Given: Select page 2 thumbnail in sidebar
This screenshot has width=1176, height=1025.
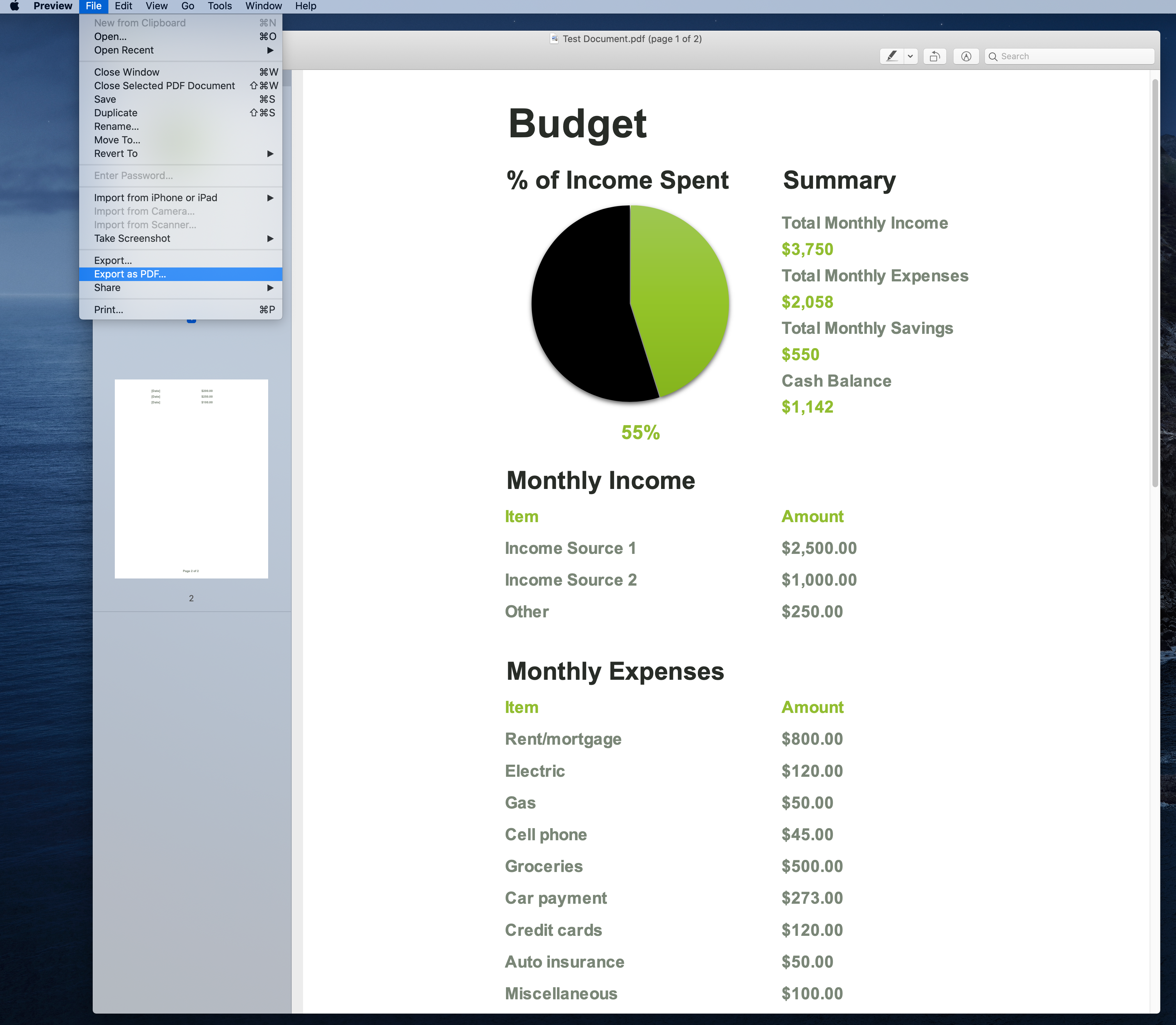Looking at the screenshot, I should pos(191,479).
